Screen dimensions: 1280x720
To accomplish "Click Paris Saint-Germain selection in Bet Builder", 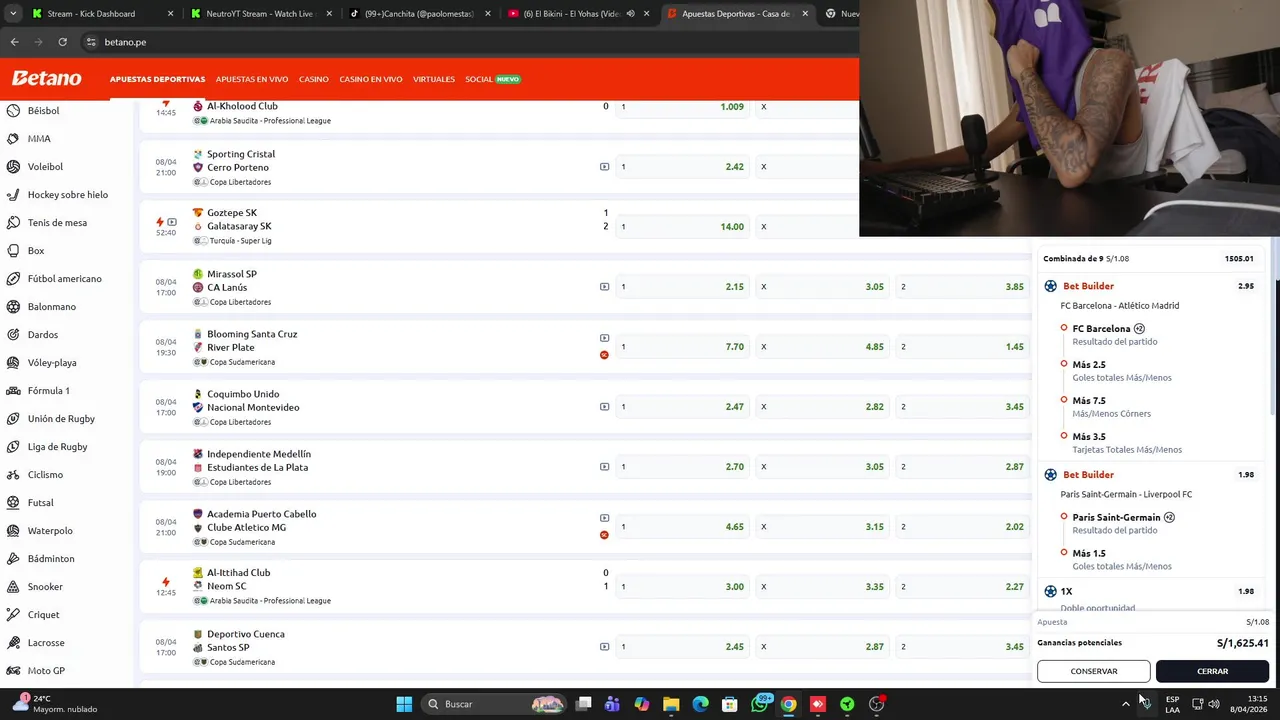I will click(x=1116, y=518).
